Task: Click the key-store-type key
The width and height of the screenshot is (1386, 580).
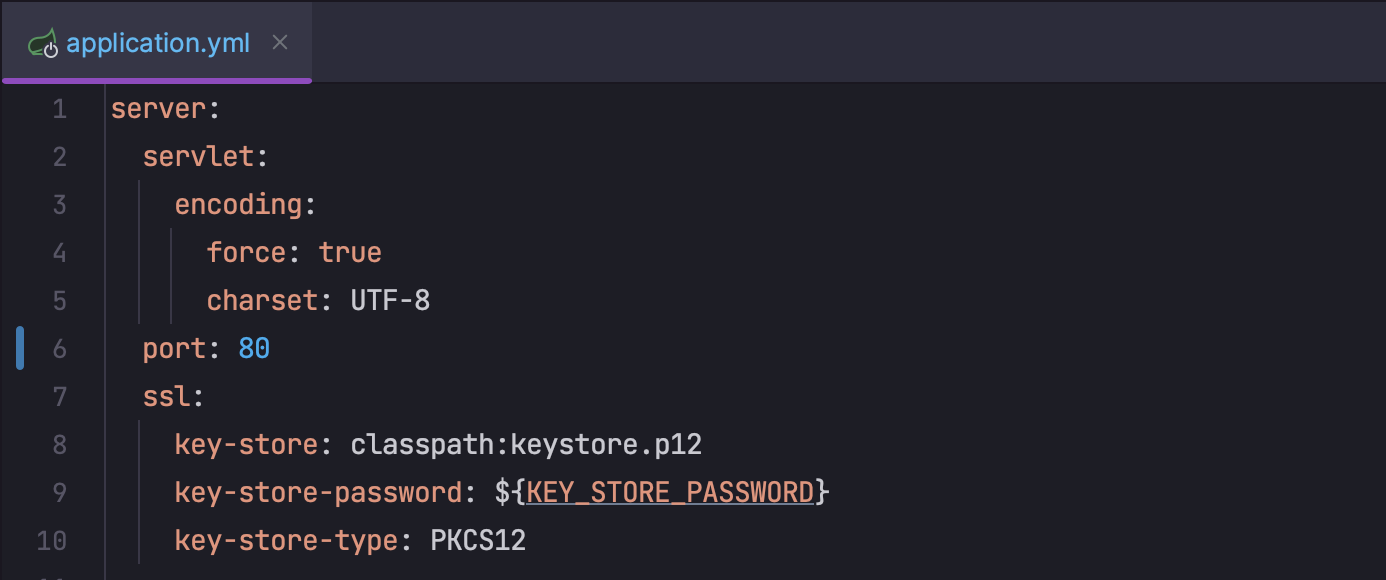Action: pos(285,541)
